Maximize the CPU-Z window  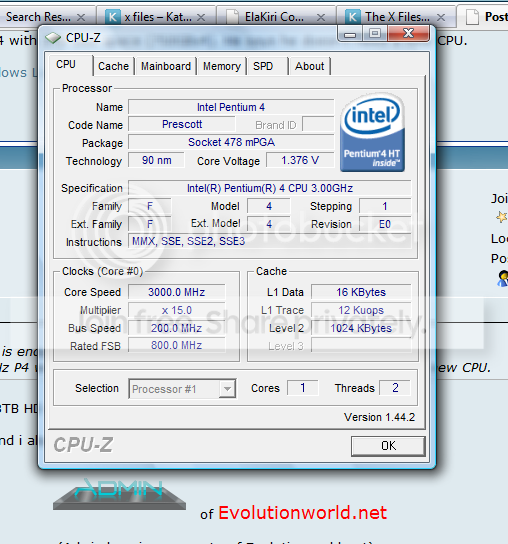(x=375, y=34)
